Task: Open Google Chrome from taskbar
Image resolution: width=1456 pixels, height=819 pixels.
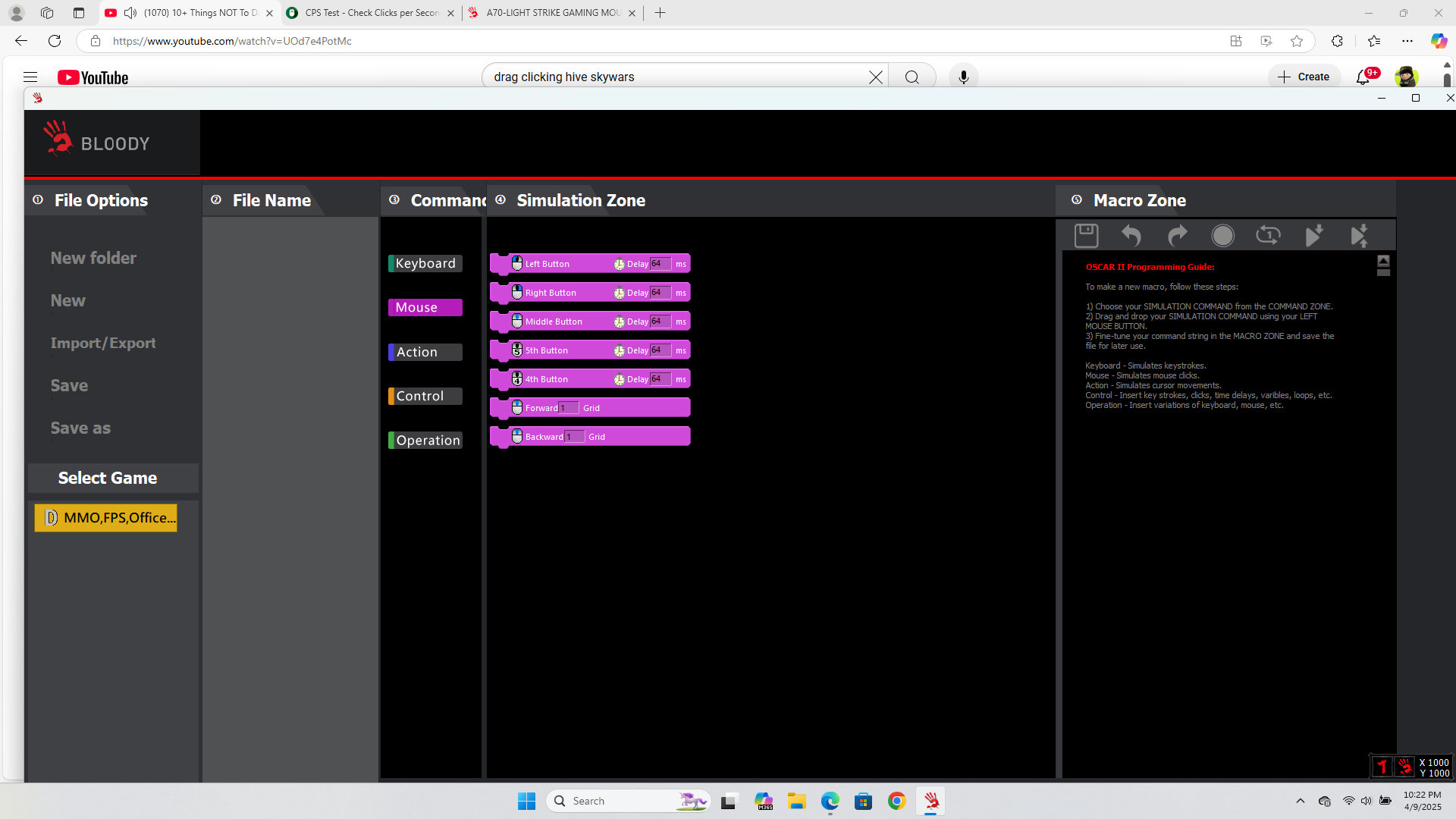Action: point(896,802)
